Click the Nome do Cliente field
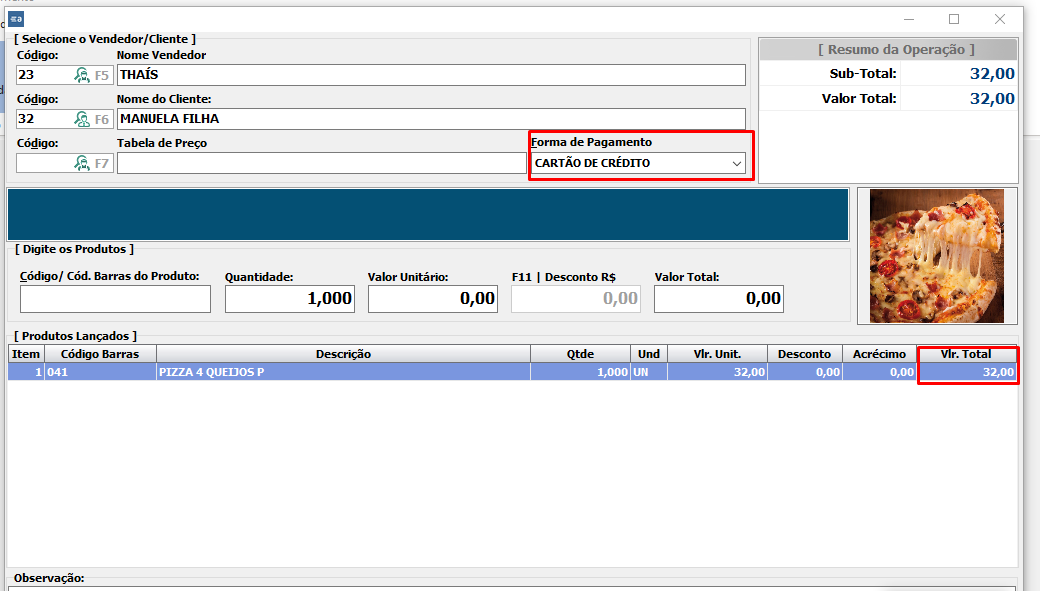Image resolution: width=1040 pixels, height=591 pixels. 430,119
